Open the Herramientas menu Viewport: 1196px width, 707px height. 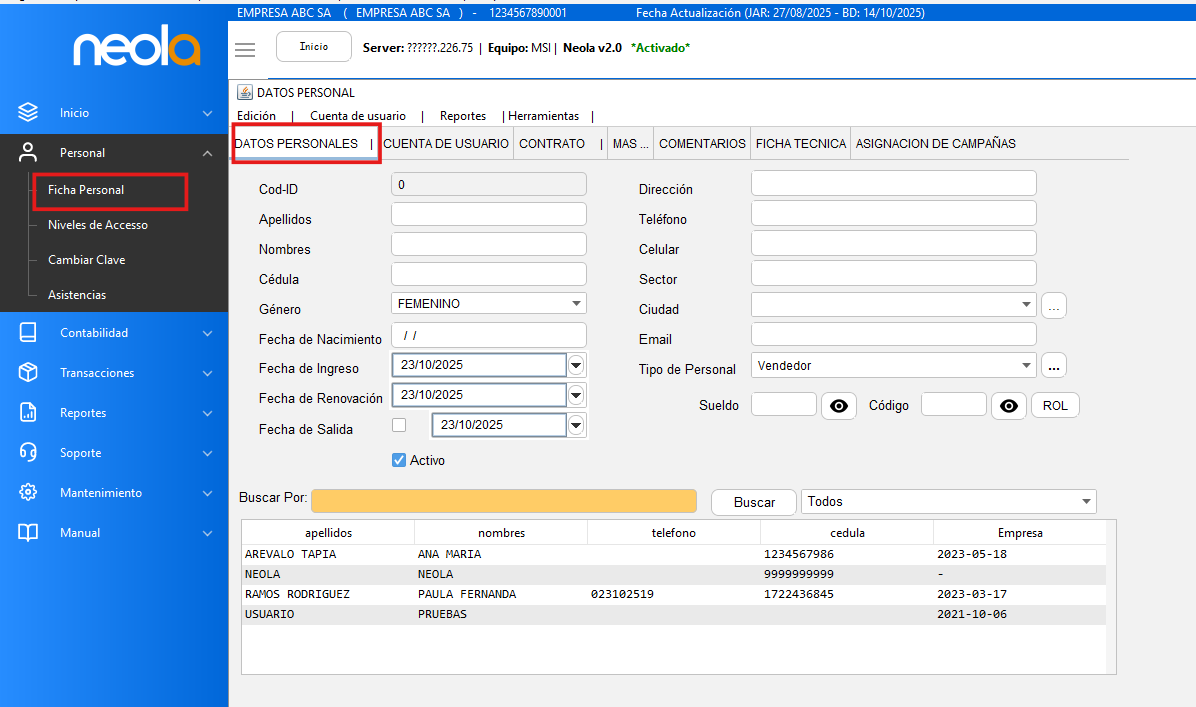543,116
